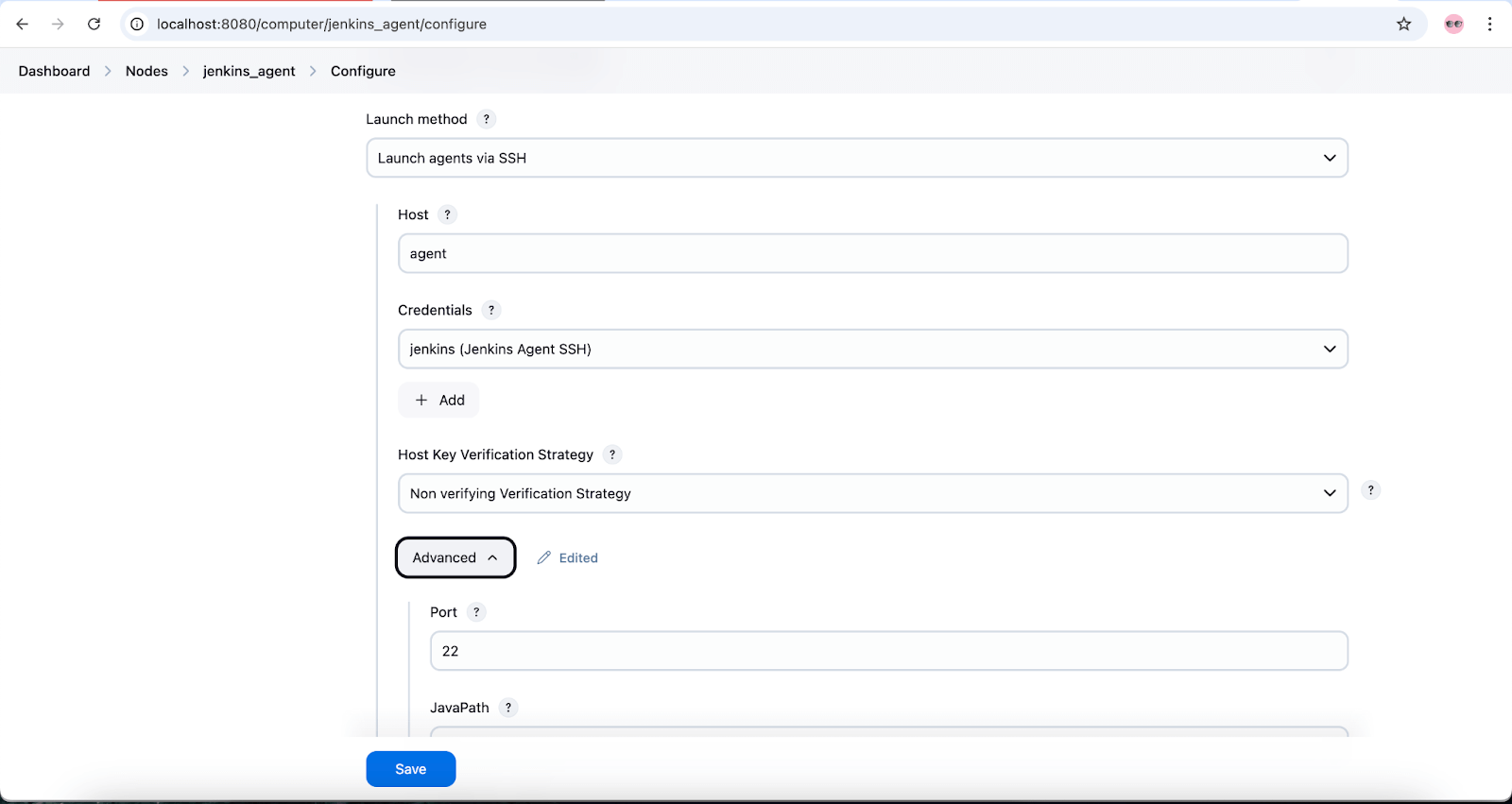This screenshot has width=1512, height=804.
Task: Go to Nodes breadcrumb
Action: [x=146, y=71]
